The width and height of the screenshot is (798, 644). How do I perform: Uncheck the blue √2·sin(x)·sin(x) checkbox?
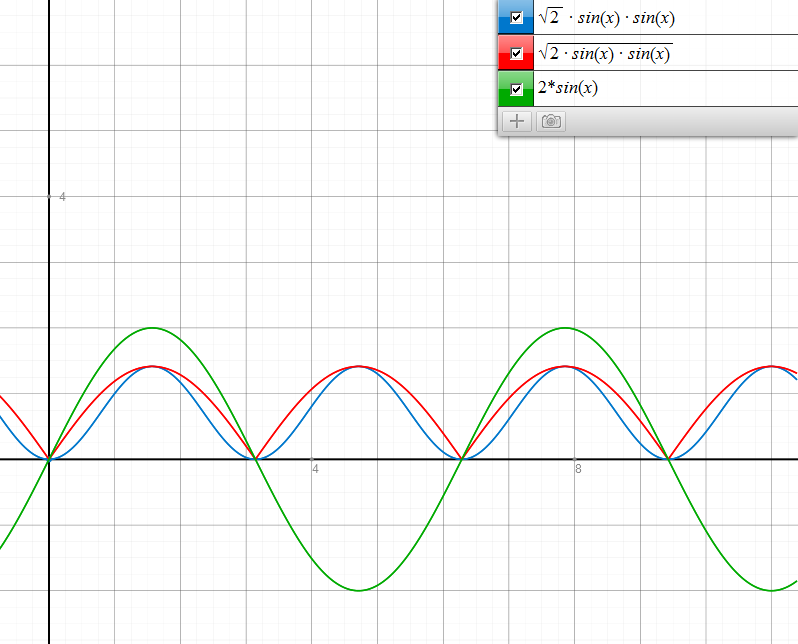(x=516, y=18)
